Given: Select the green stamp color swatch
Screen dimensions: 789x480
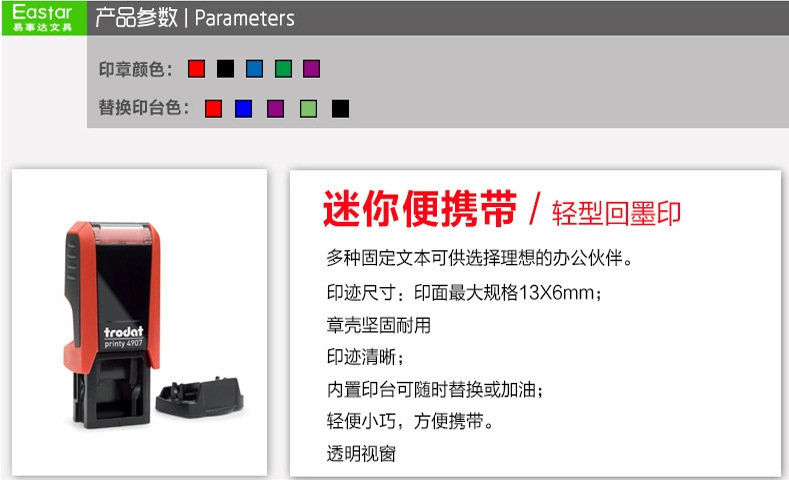Looking at the screenshot, I should (283, 68).
